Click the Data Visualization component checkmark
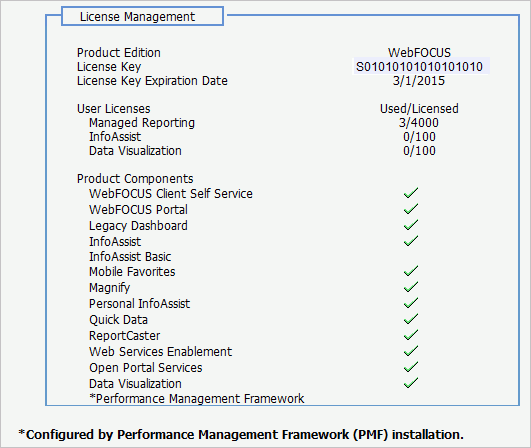 411,383
